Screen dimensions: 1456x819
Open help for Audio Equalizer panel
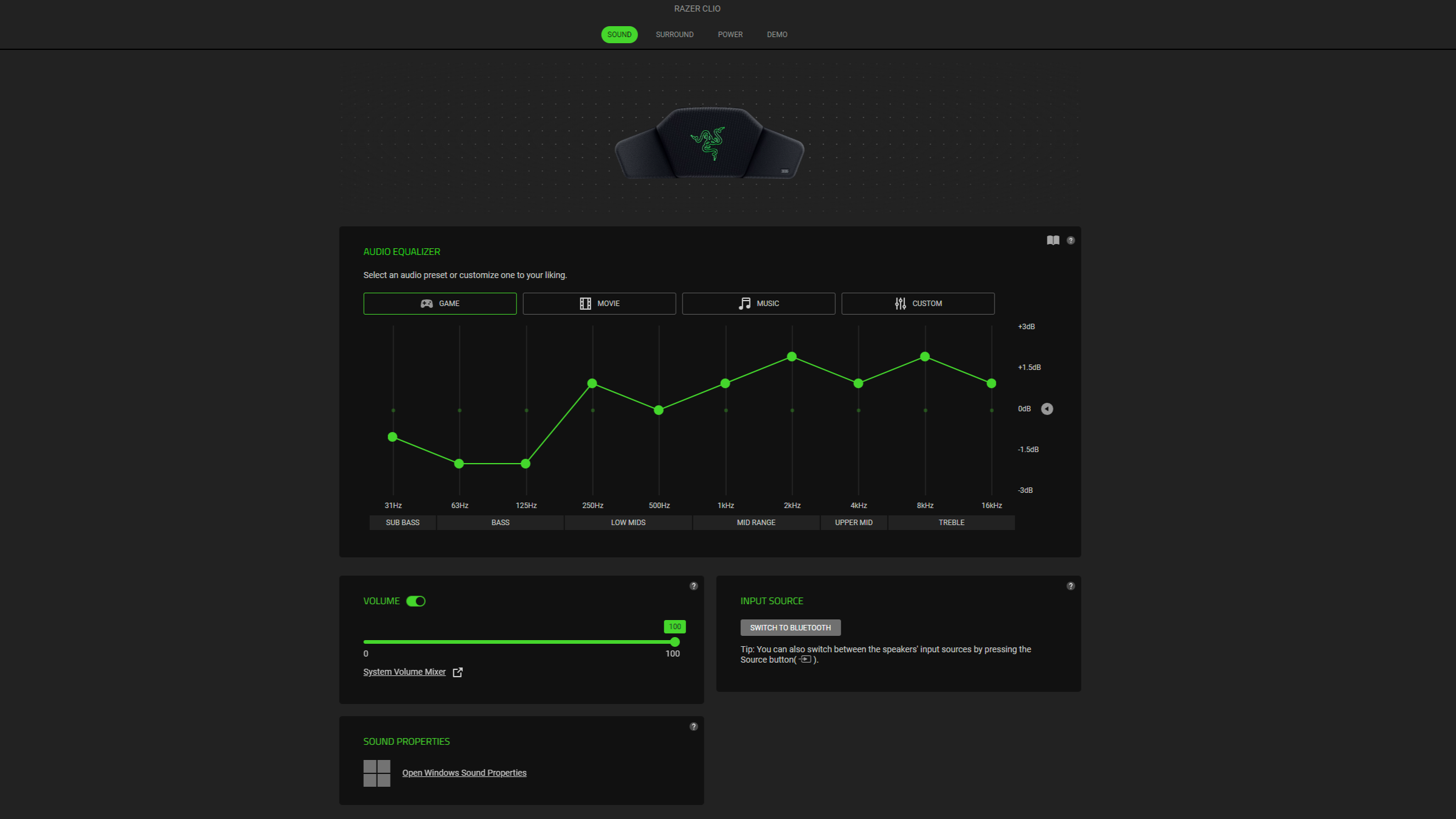click(1071, 240)
